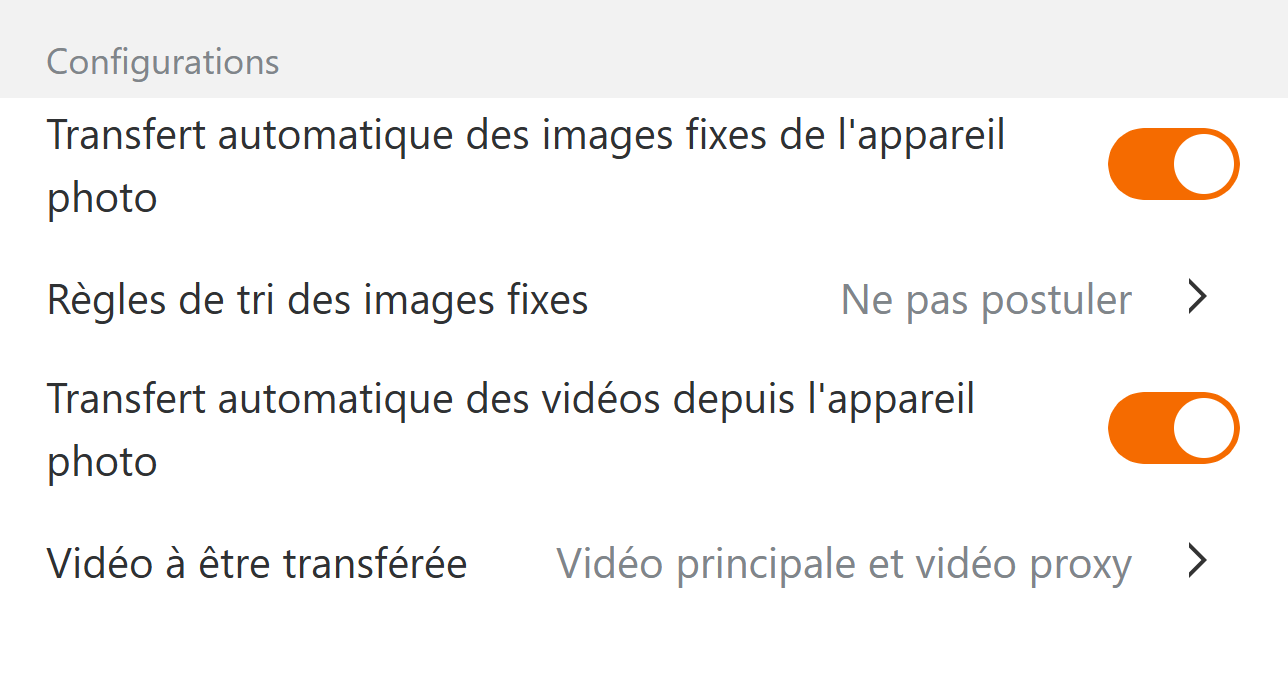1288x690 pixels.
Task: Select the "Ne pas postuler" value
Action: (986, 299)
